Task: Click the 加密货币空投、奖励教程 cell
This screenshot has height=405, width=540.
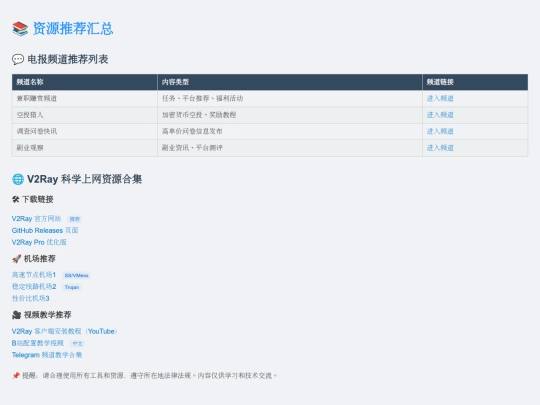Action: (290, 115)
